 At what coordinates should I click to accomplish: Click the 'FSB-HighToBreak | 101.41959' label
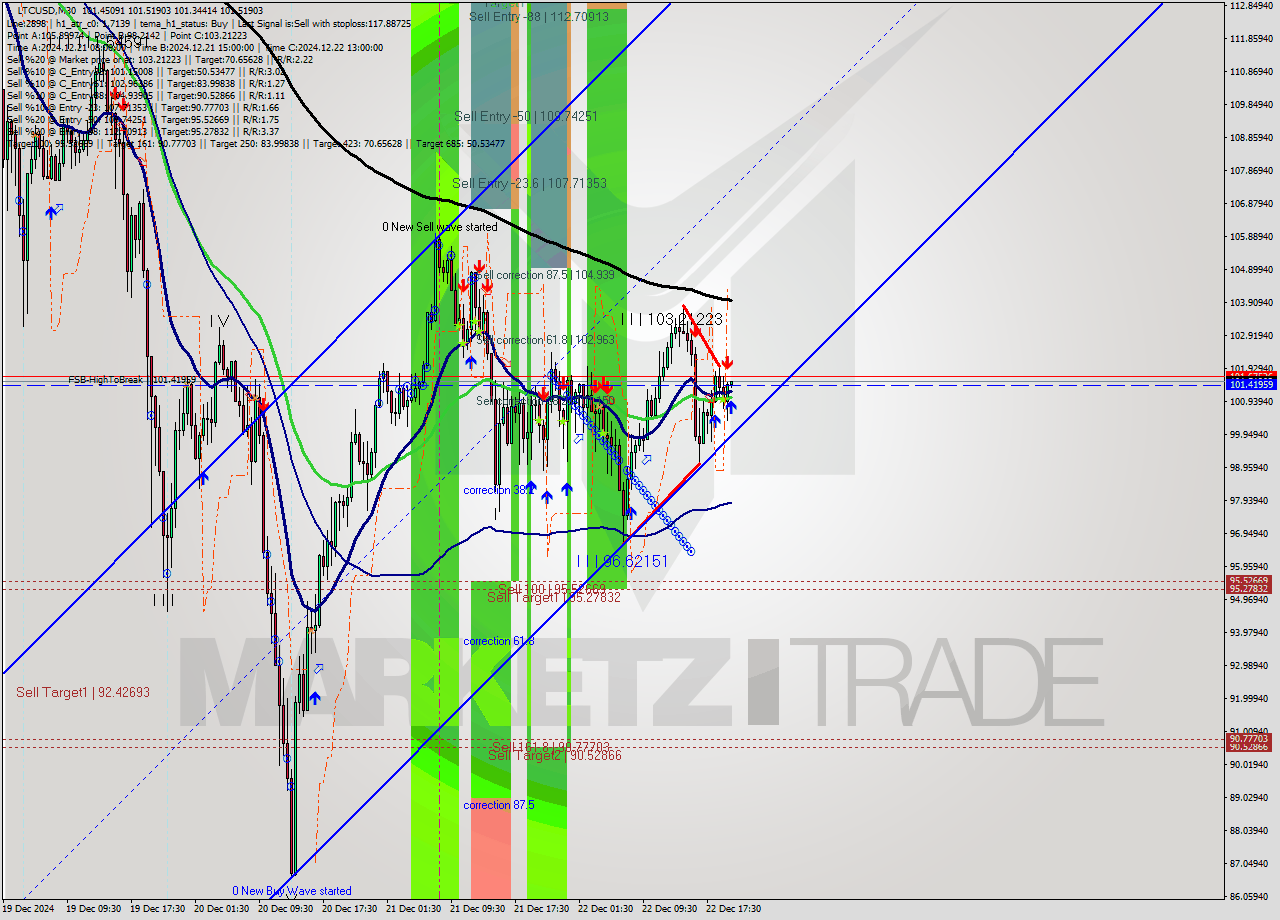coord(132,380)
